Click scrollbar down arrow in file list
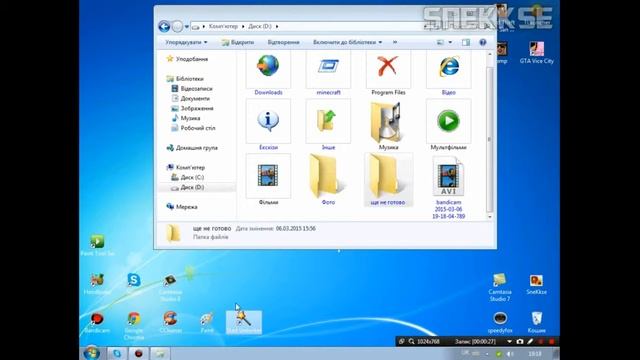Viewport: 640px width, 360px height. pos(490,217)
